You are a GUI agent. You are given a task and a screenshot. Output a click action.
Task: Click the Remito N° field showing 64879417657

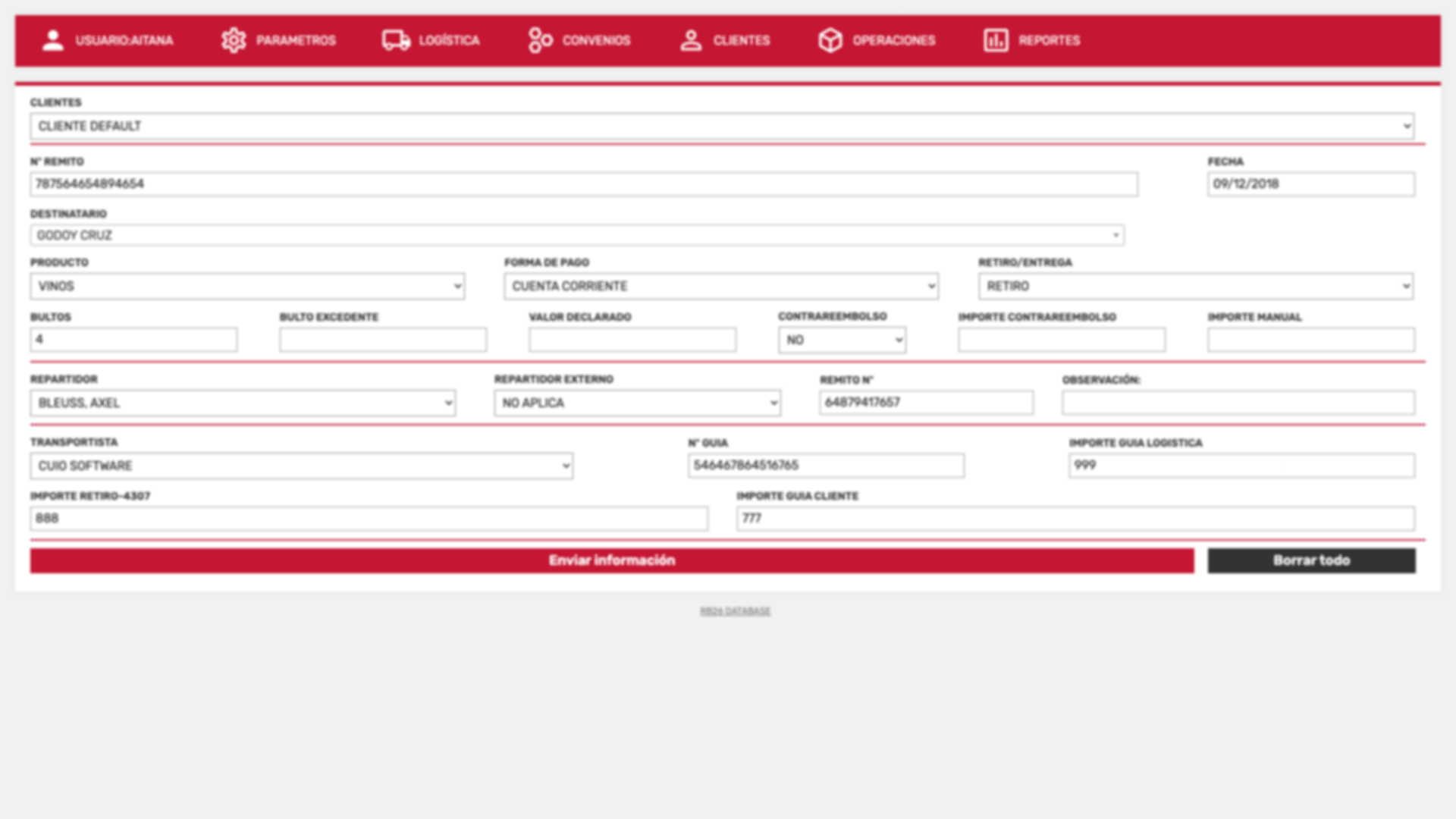pyautogui.click(x=926, y=403)
